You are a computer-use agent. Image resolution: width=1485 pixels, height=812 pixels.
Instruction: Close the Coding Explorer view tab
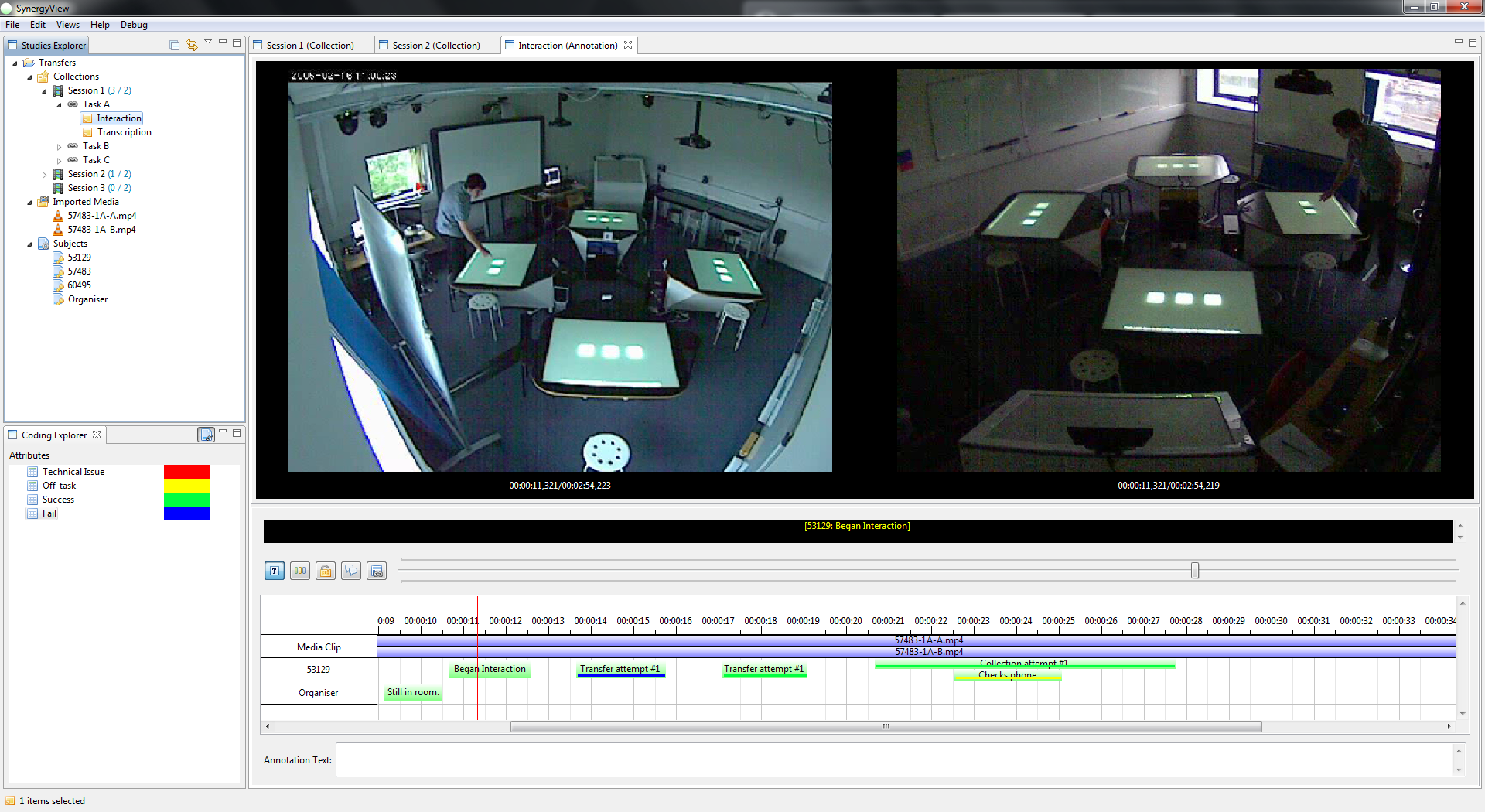coord(97,435)
